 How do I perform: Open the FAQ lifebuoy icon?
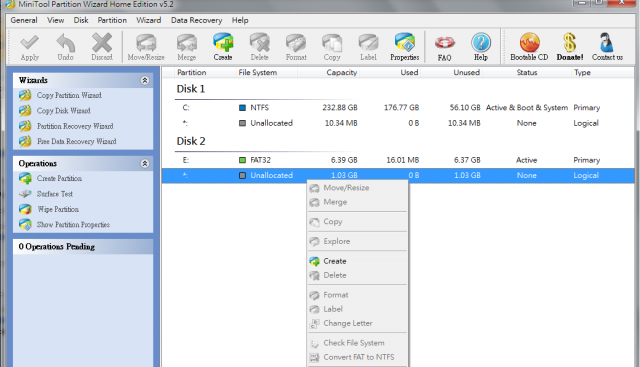coord(444,48)
